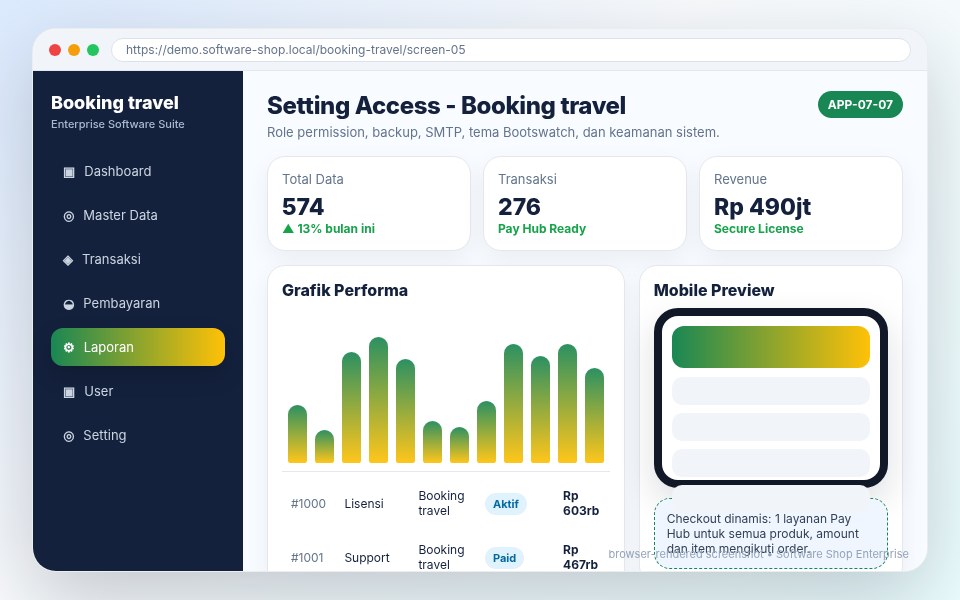Click the Dashboard square icon in sidebar
Image resolution: width=960 pixels, height=600 pixels.
point(69,172)
